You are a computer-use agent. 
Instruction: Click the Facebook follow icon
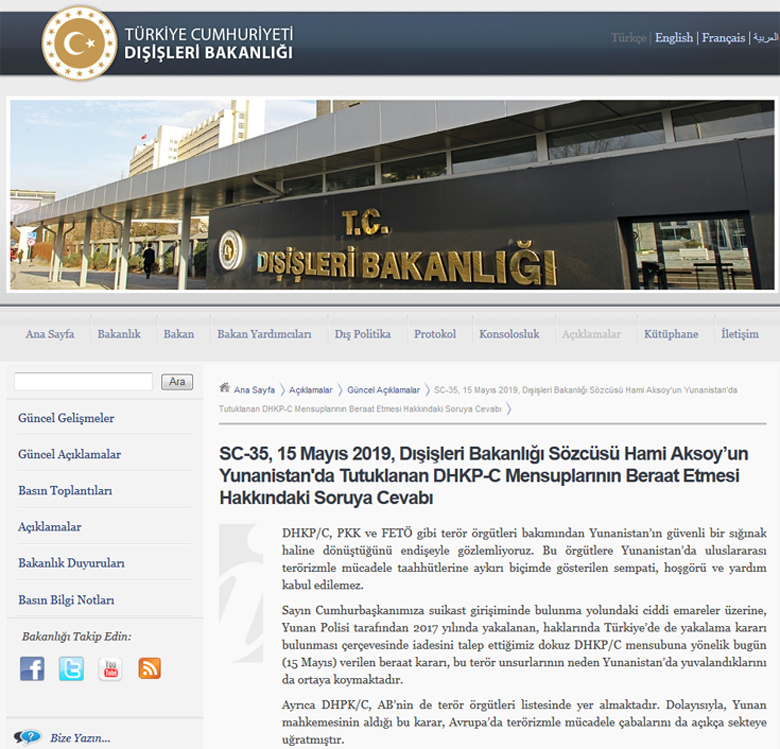[x=32, y=669]
